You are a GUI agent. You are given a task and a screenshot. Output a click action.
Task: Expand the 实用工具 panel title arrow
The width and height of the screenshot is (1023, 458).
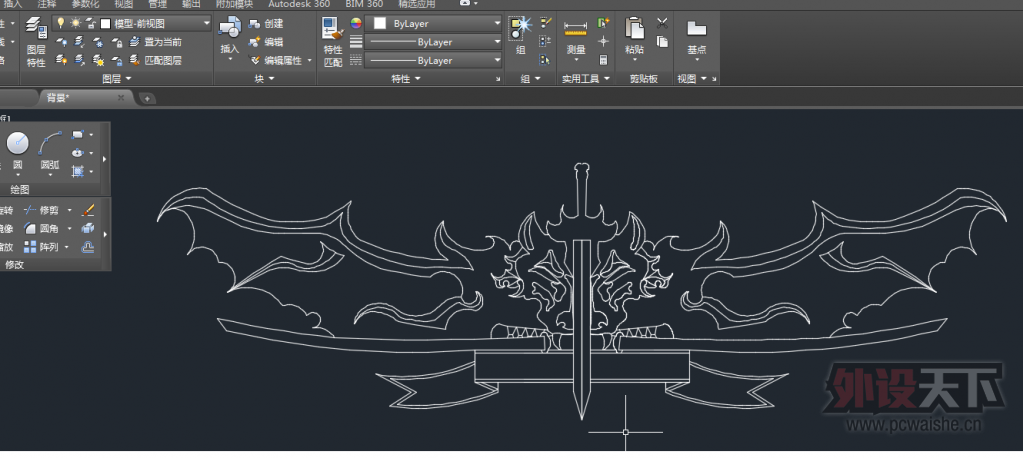(606, 78)
